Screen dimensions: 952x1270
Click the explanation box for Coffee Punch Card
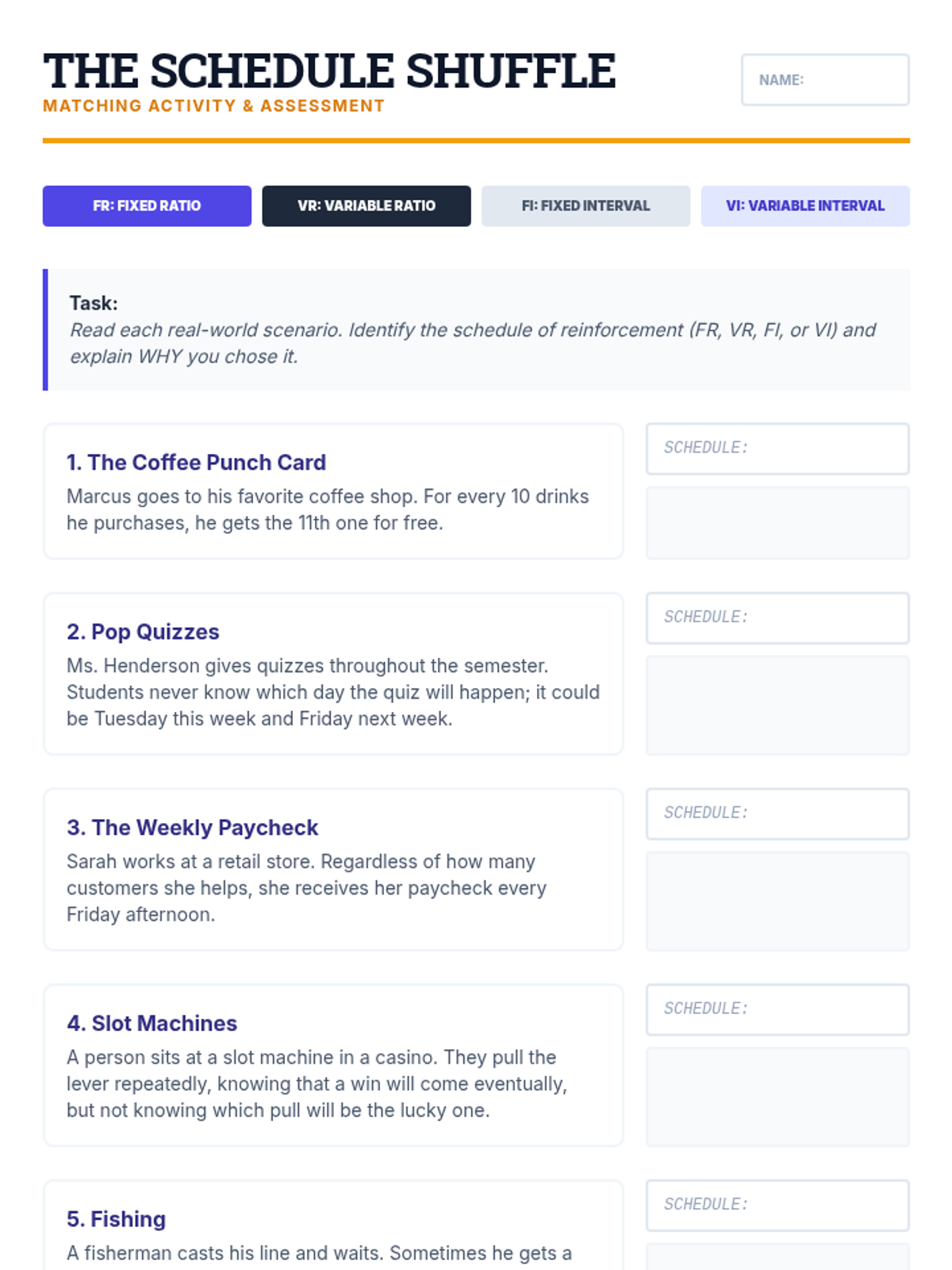[x=777, y=522]
